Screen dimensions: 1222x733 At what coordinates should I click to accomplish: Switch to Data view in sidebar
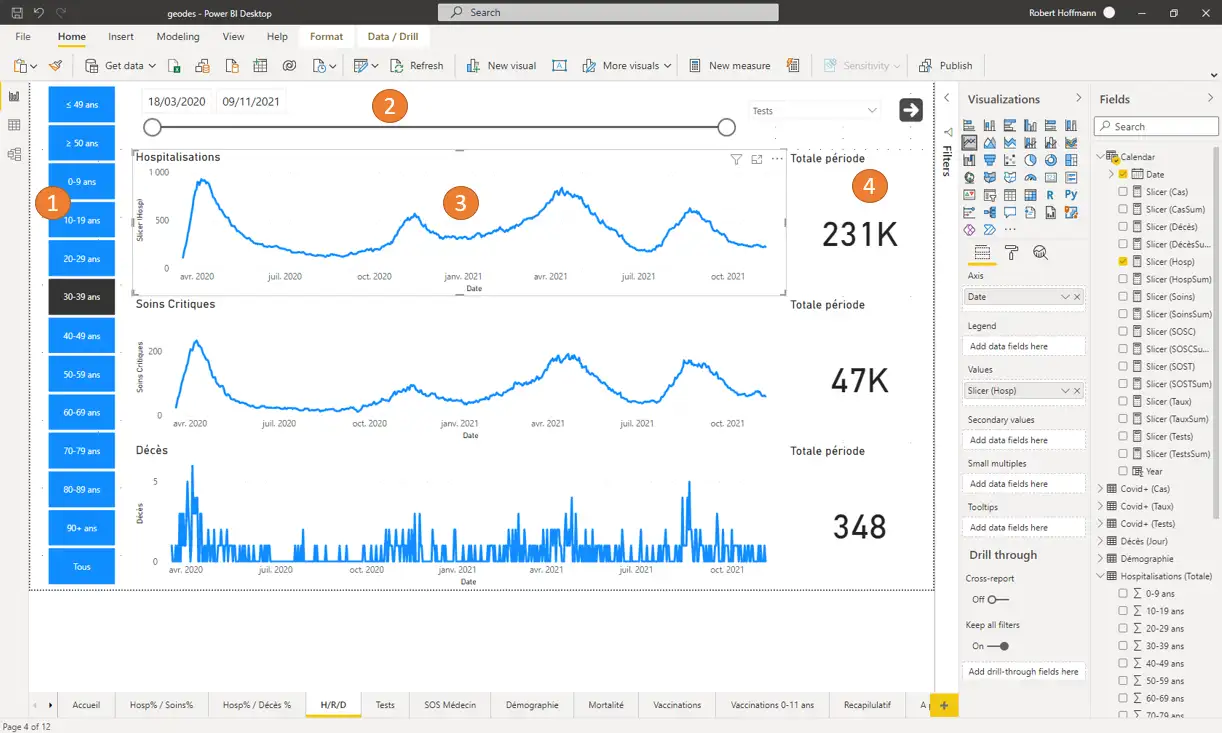[x=14, y=125]
